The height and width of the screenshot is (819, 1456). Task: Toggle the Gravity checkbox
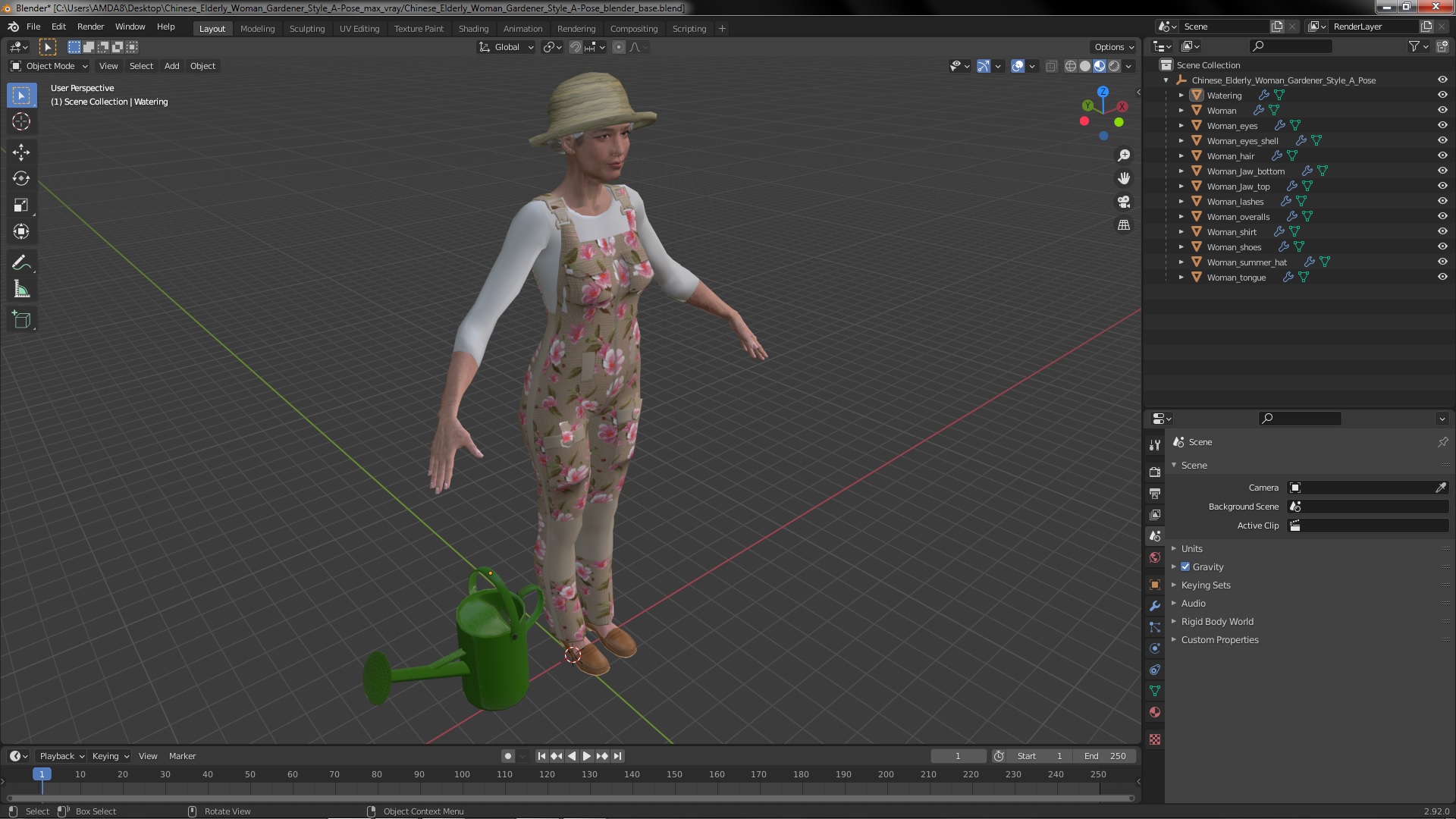[x=1185, y=566]
